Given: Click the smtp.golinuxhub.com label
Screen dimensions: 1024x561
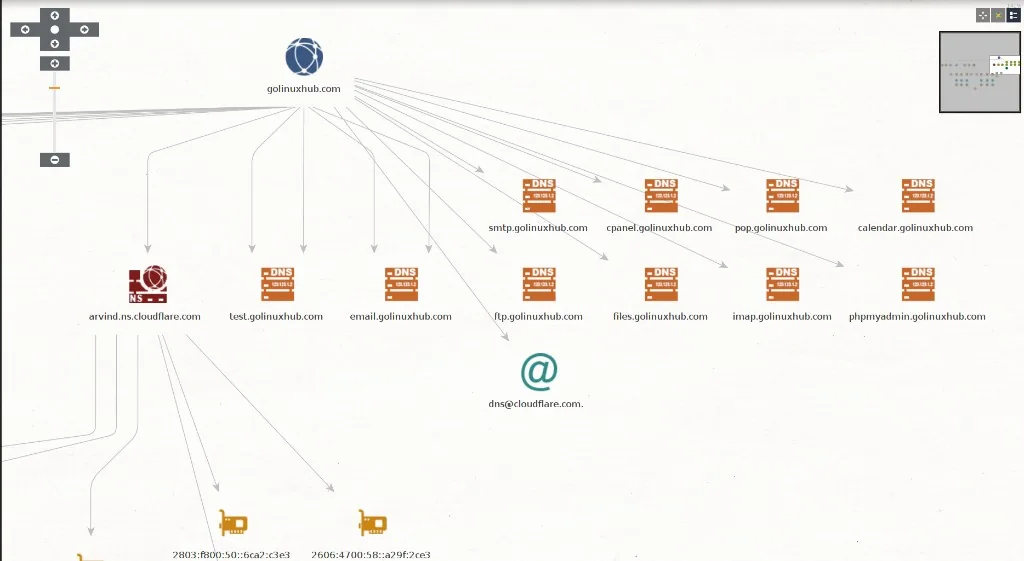Looking at the screenshot, I should pyautogui.click(x=538, y=228).
